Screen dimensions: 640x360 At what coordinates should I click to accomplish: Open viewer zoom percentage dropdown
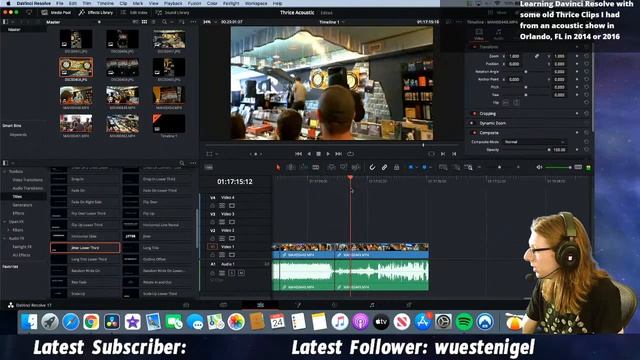210,22
